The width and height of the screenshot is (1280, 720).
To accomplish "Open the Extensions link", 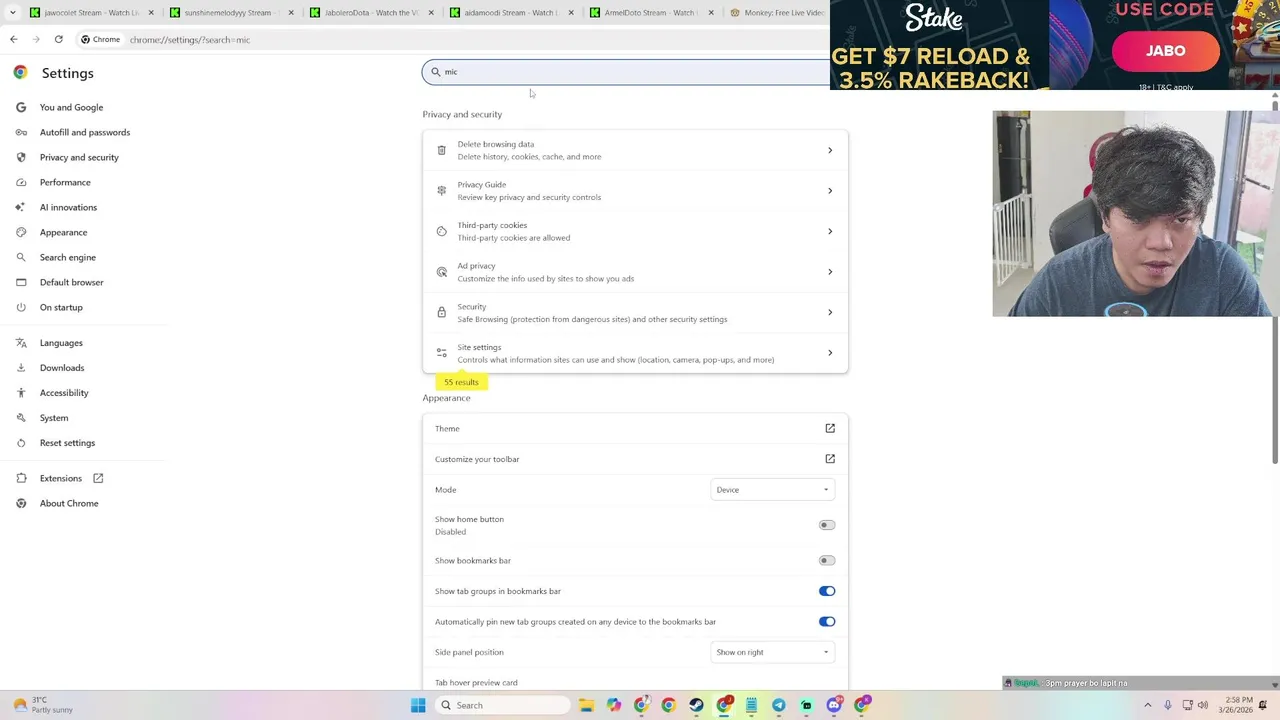I will point(60,478).
